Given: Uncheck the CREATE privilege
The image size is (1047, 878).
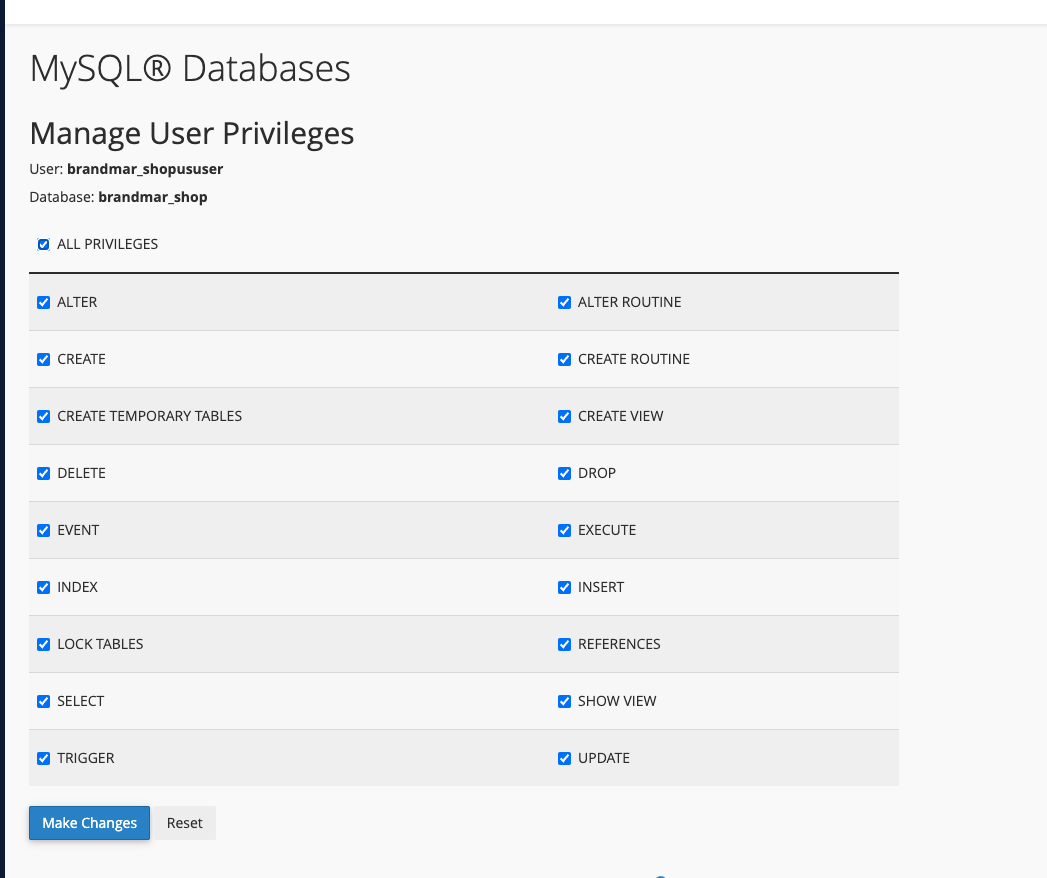Looking at the screenshot, I should click(x=43, y=359).
